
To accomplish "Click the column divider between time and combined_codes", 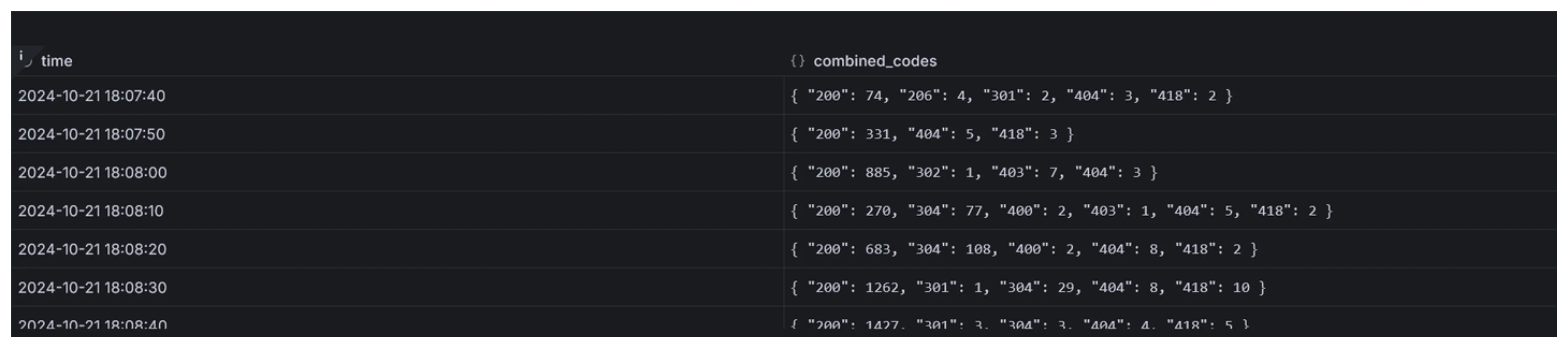I will (x=784, y=183).
